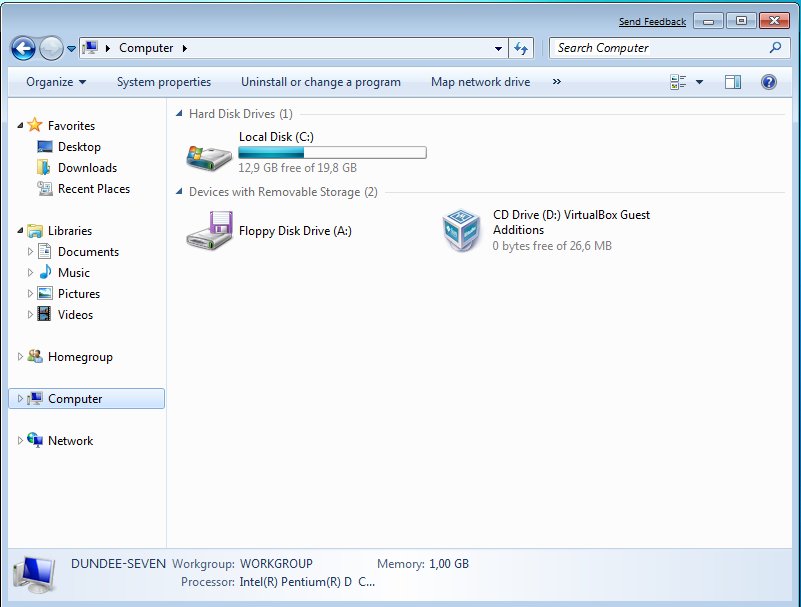Open the Help button
801x607 pixels.
point(768,82)
